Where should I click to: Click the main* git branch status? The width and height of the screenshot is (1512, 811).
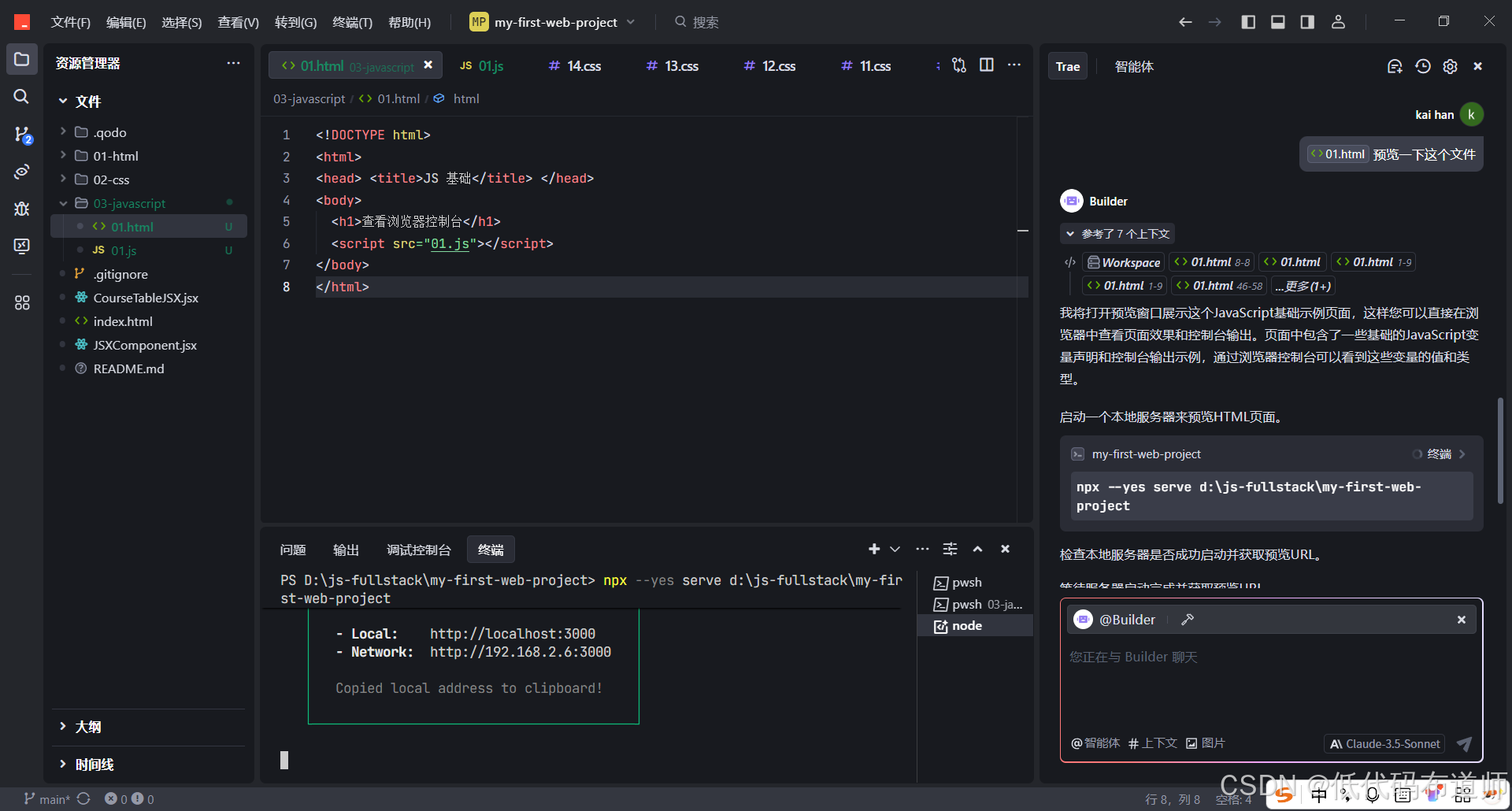coord(46,799)
